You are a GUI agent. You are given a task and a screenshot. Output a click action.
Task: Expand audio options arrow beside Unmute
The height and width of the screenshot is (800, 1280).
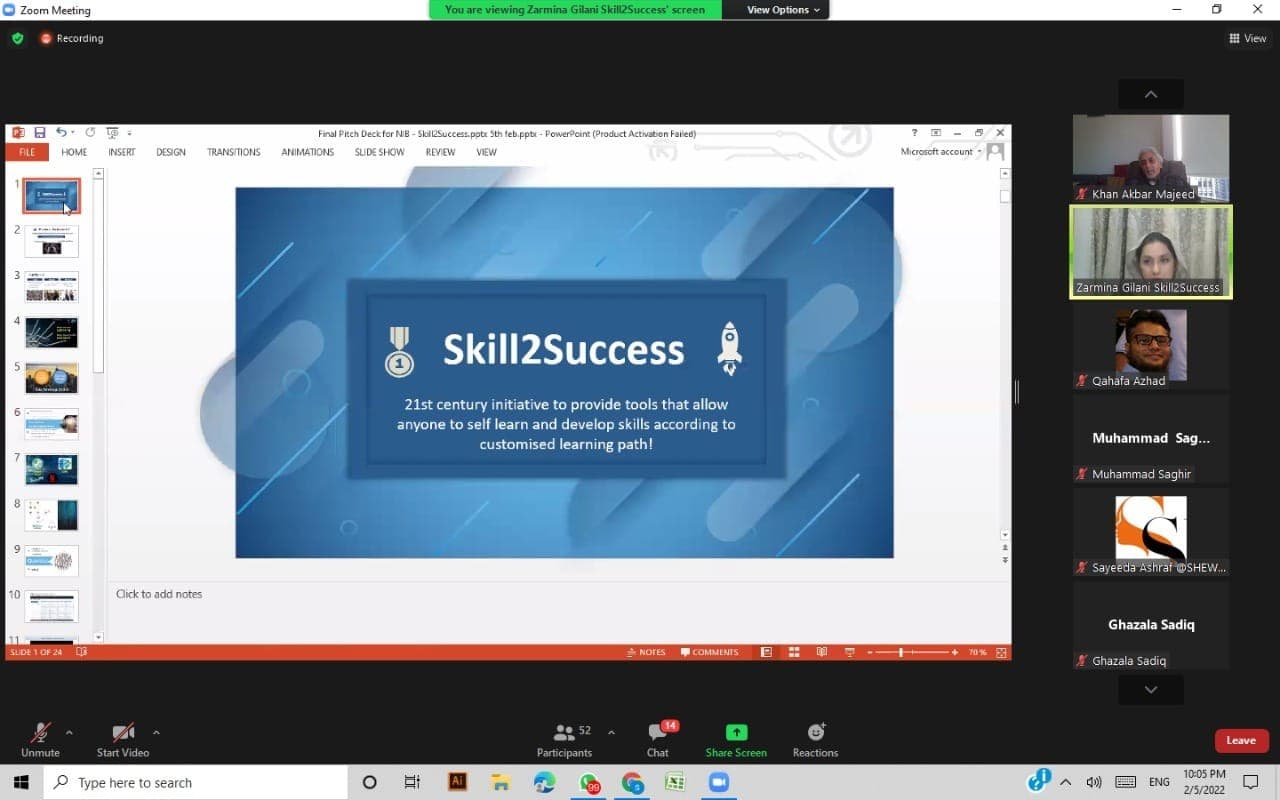(69, 732)
